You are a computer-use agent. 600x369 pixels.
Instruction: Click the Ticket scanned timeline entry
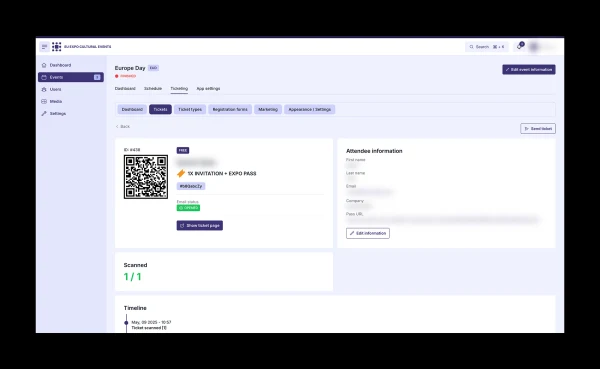point(149,328)
